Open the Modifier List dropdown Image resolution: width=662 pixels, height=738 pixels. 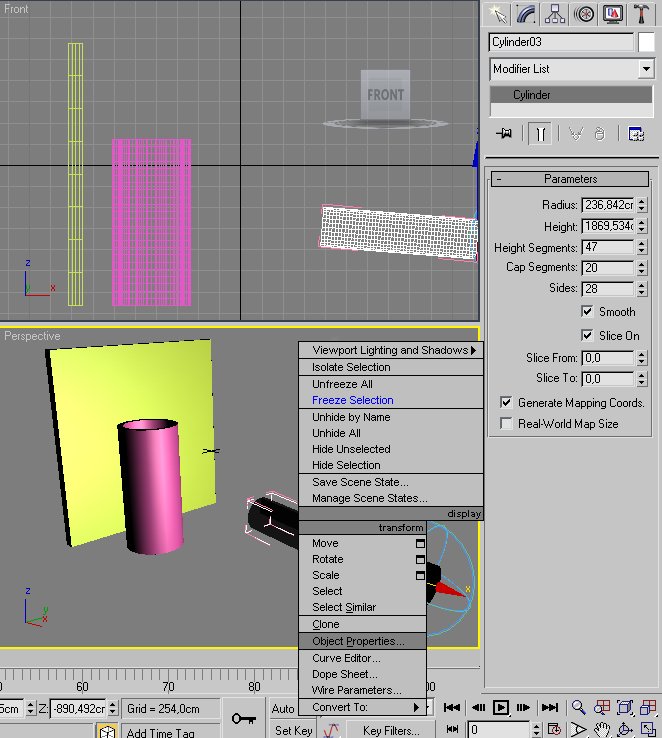point(646,69)
